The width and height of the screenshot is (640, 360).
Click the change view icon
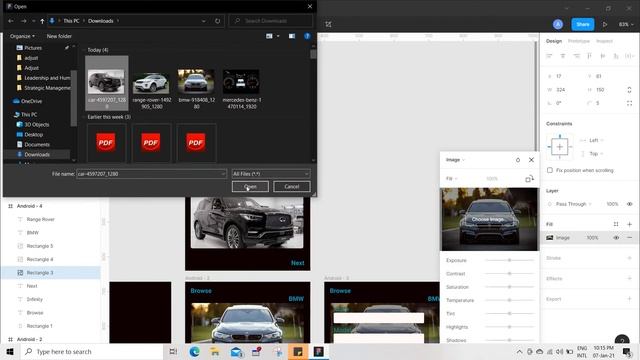pos(269,36)
